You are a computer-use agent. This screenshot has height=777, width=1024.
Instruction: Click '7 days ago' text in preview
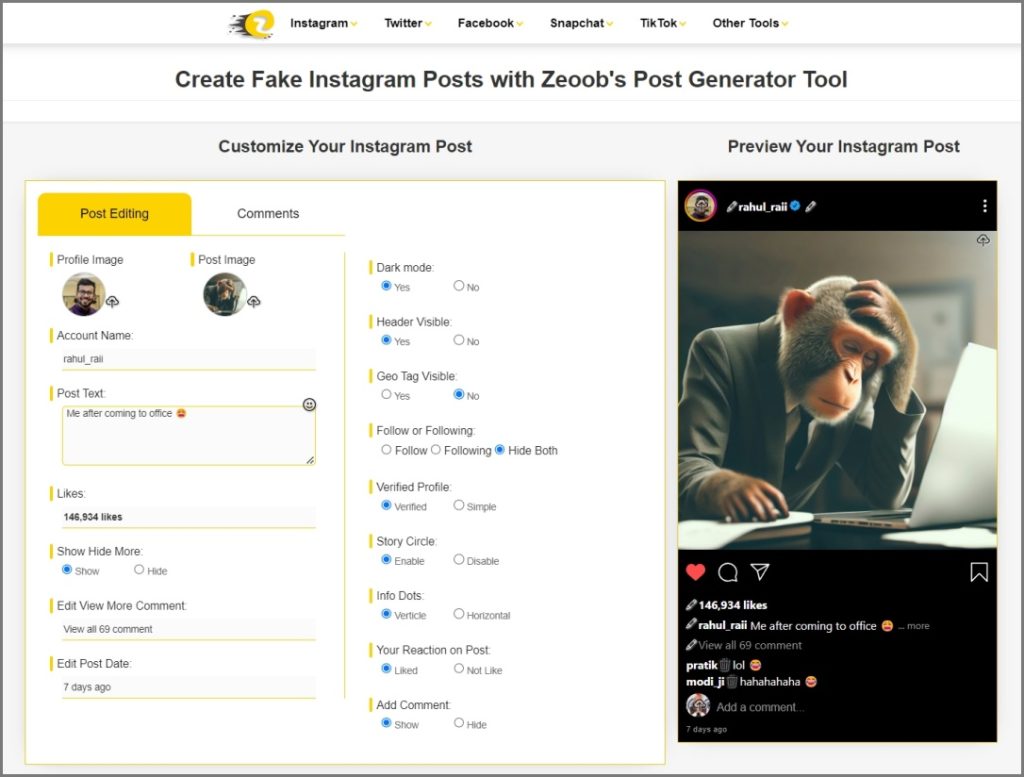pyautogui.click(x=706, y=729)
